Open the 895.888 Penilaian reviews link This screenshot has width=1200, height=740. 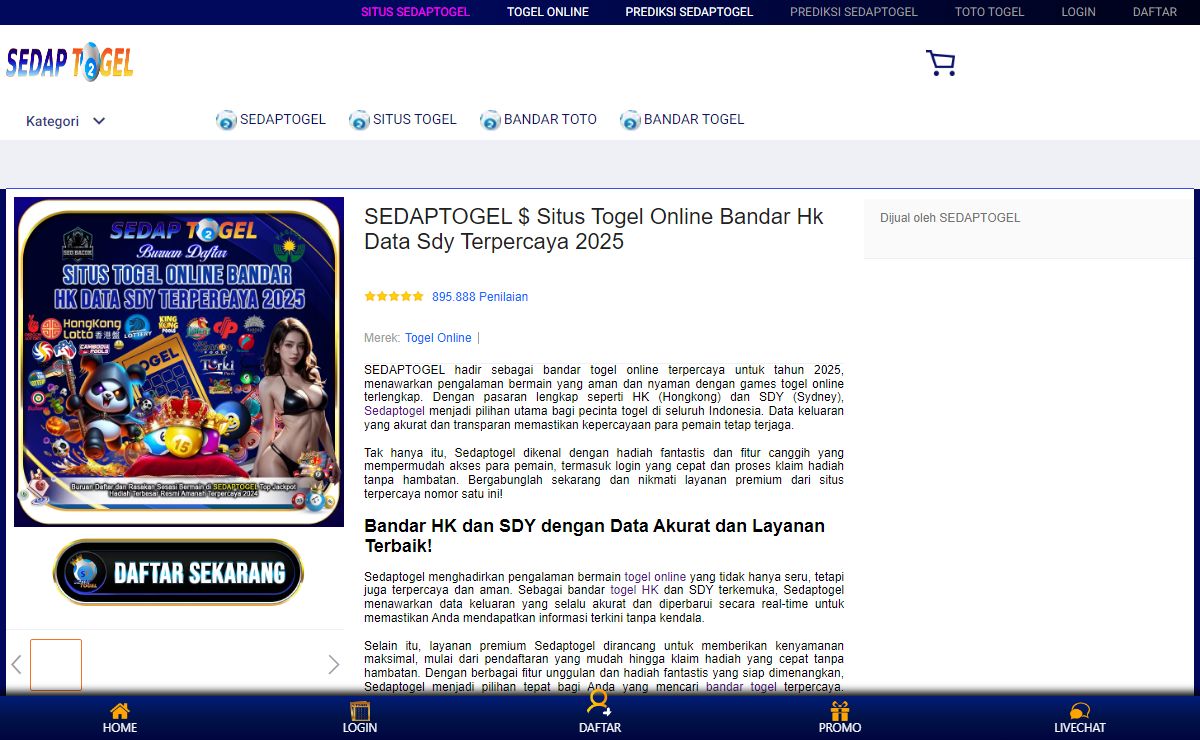480,297
